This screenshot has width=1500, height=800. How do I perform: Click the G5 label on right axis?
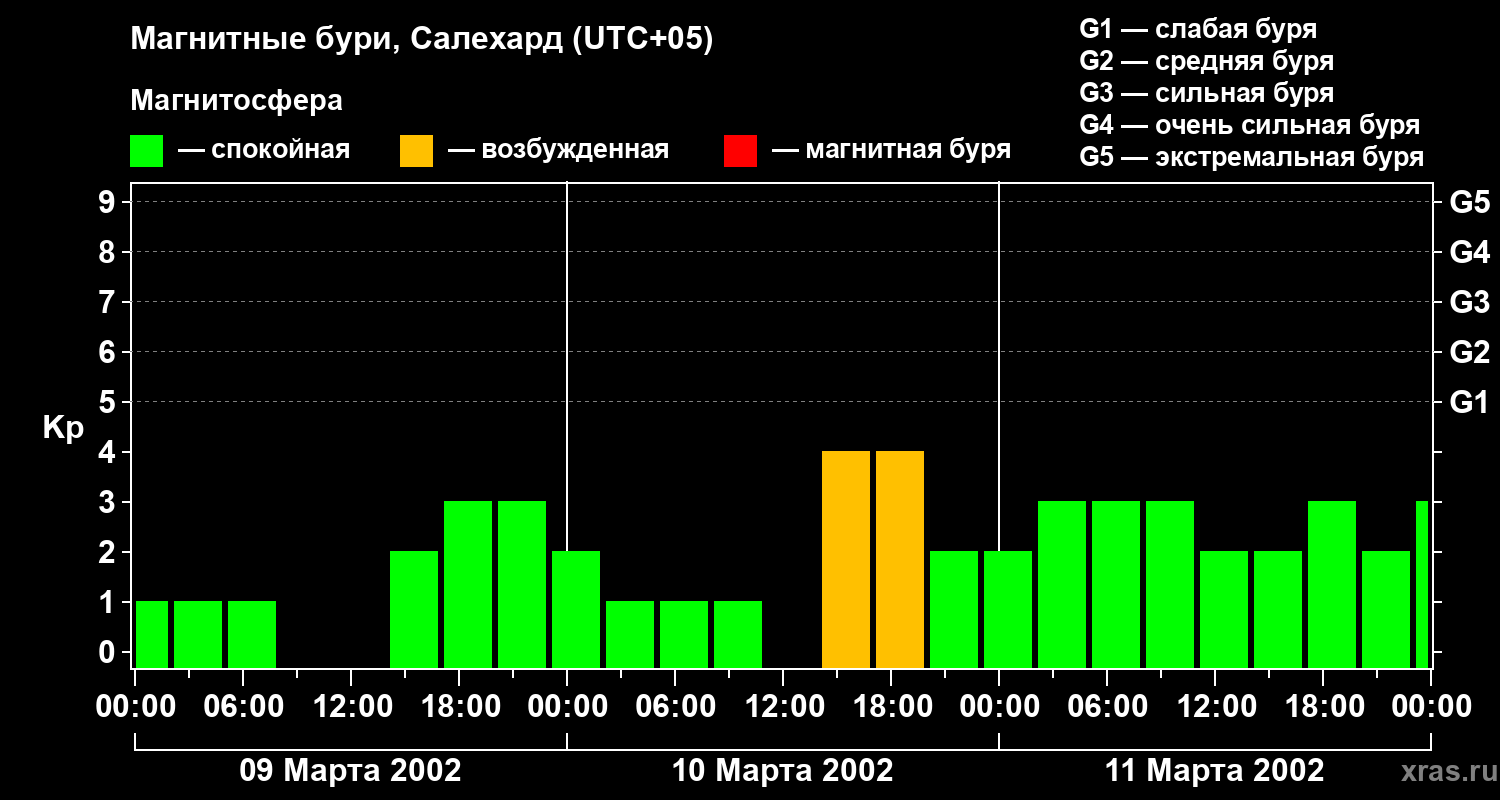[x=1469, y=202]
